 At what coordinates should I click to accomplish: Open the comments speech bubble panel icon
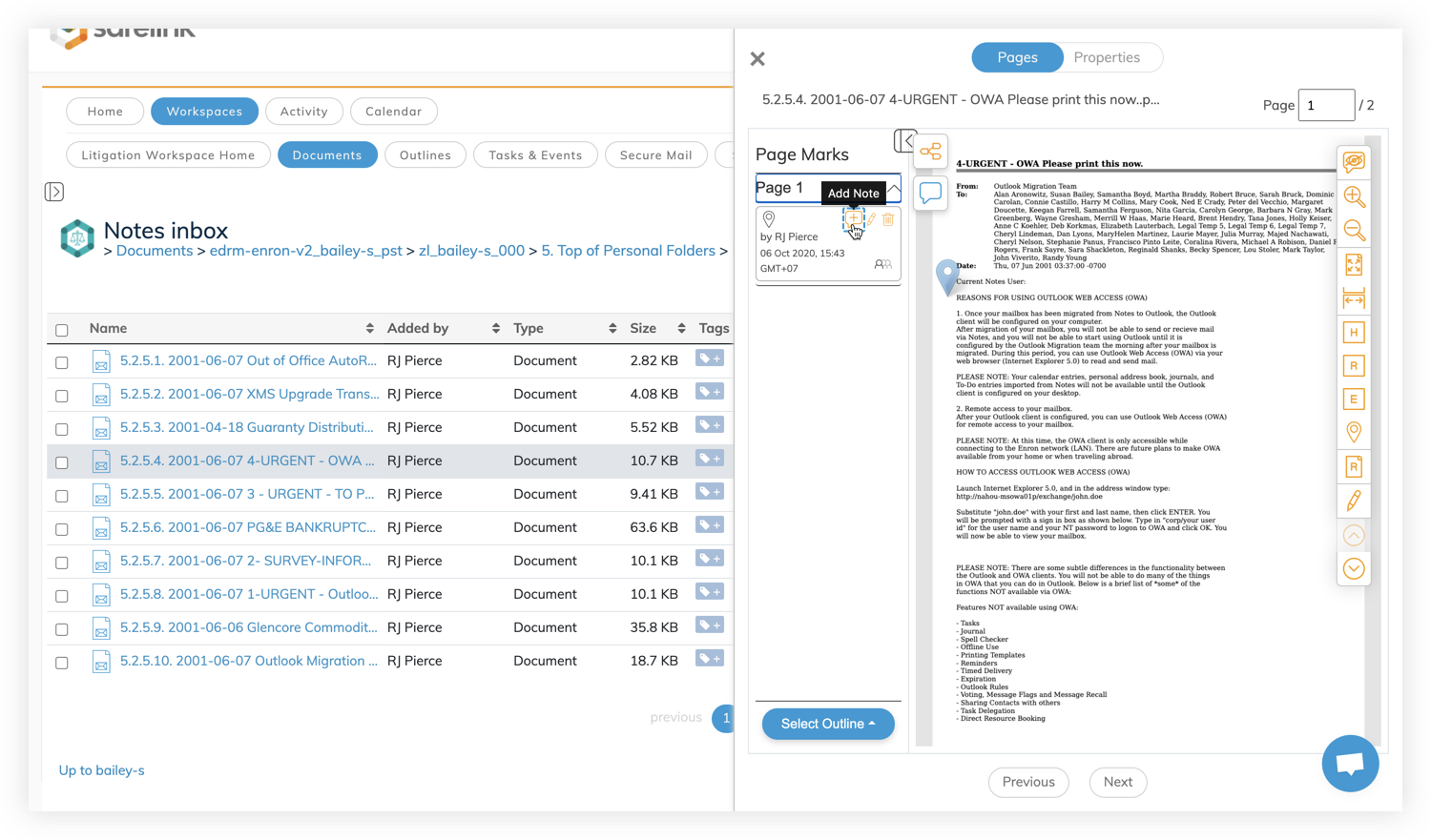pyautogui.click(x=930, y=193)
